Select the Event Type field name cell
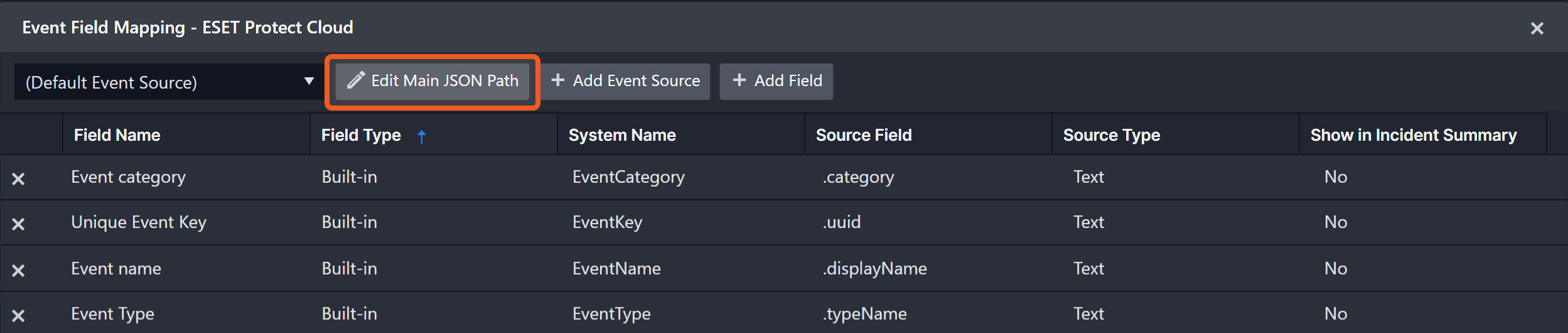This screenshot has height=333, width=1568. (113, 314)
